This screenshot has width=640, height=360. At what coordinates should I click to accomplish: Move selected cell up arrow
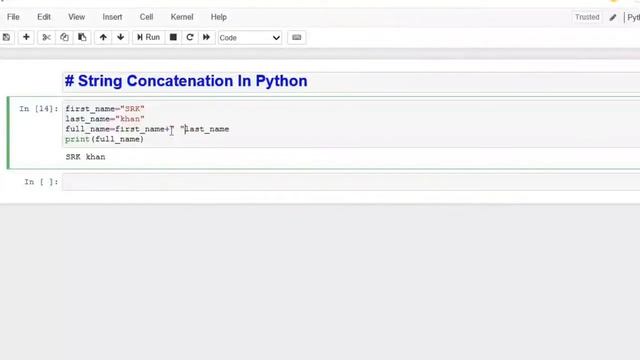click(103, 38)
